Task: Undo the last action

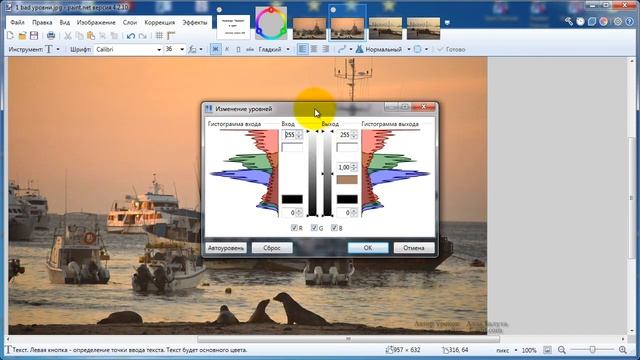Action: (131, 36)
